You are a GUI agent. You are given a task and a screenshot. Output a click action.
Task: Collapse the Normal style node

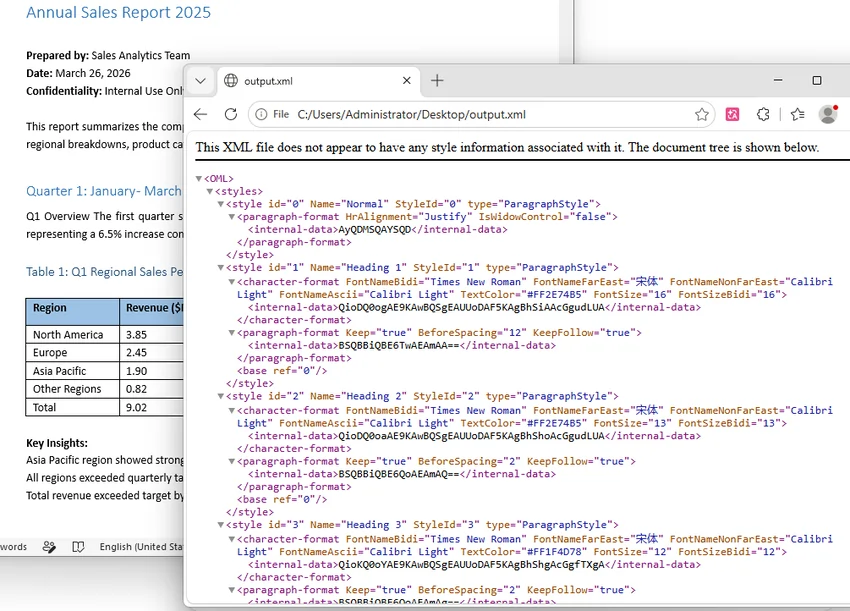click(221, 204)
